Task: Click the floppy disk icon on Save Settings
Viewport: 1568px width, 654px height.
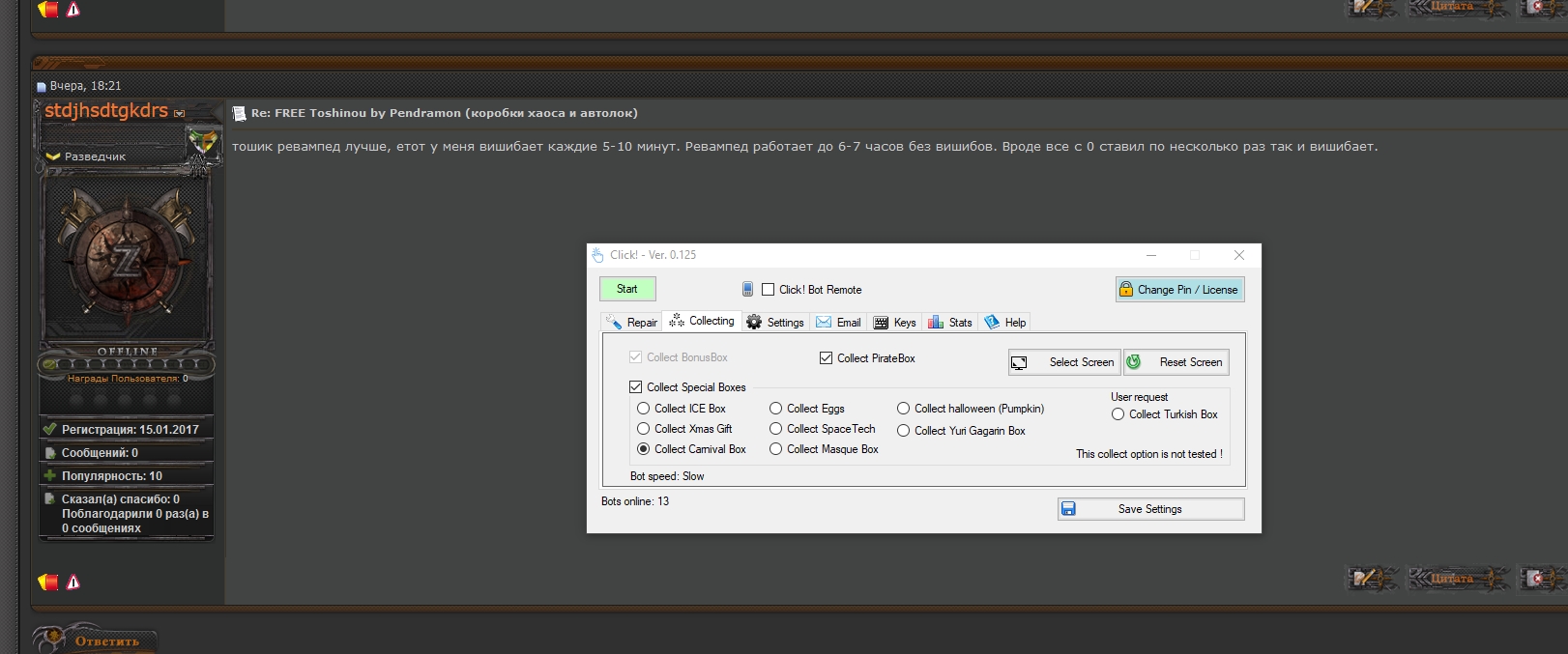Action: pyautogui.click(x=1068, y=509)
